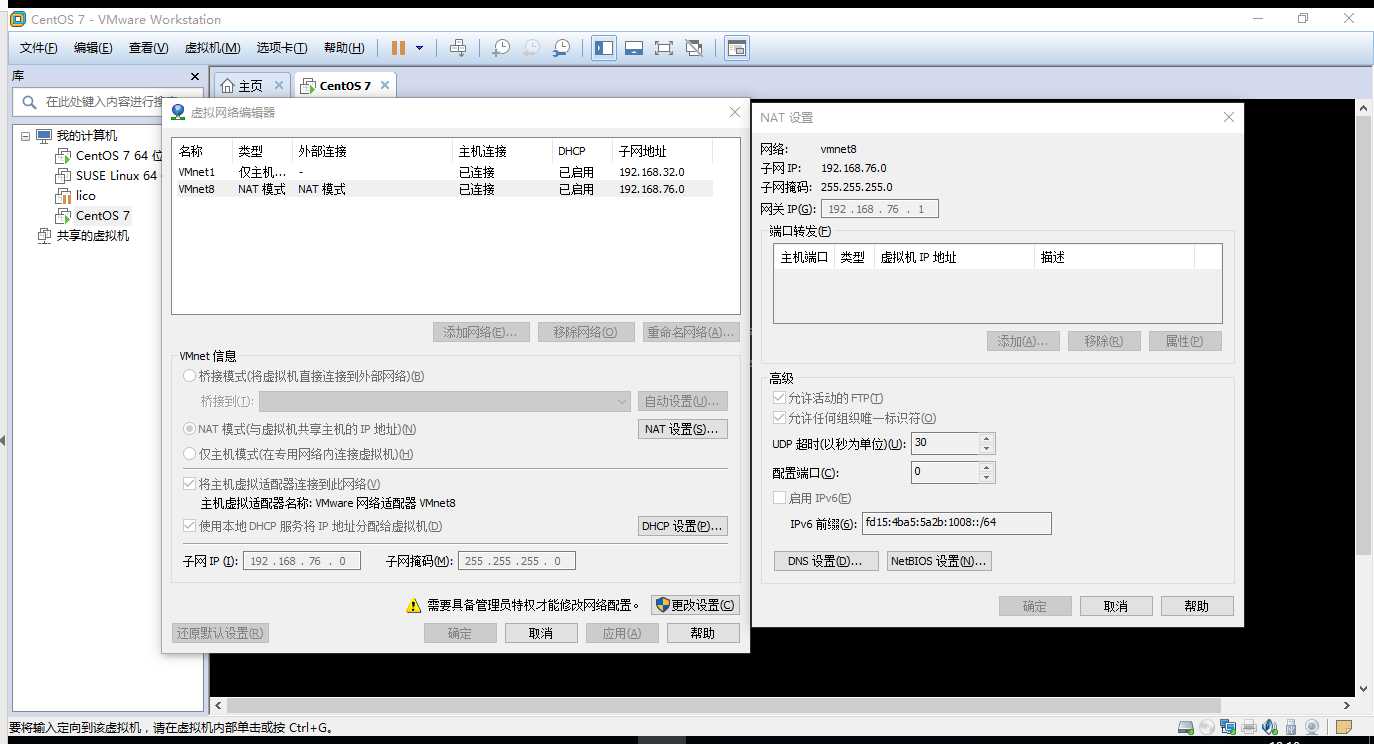Open the 编辑(E) menu
This screenshot has height=744, width=1374.
tap(93, 48)
